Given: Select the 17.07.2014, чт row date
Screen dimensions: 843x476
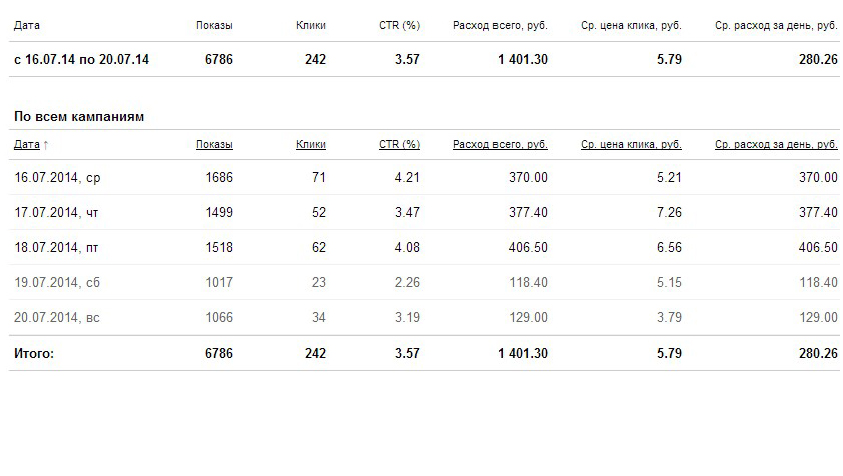Looking at the screenshot, I should tap(56, 212).
